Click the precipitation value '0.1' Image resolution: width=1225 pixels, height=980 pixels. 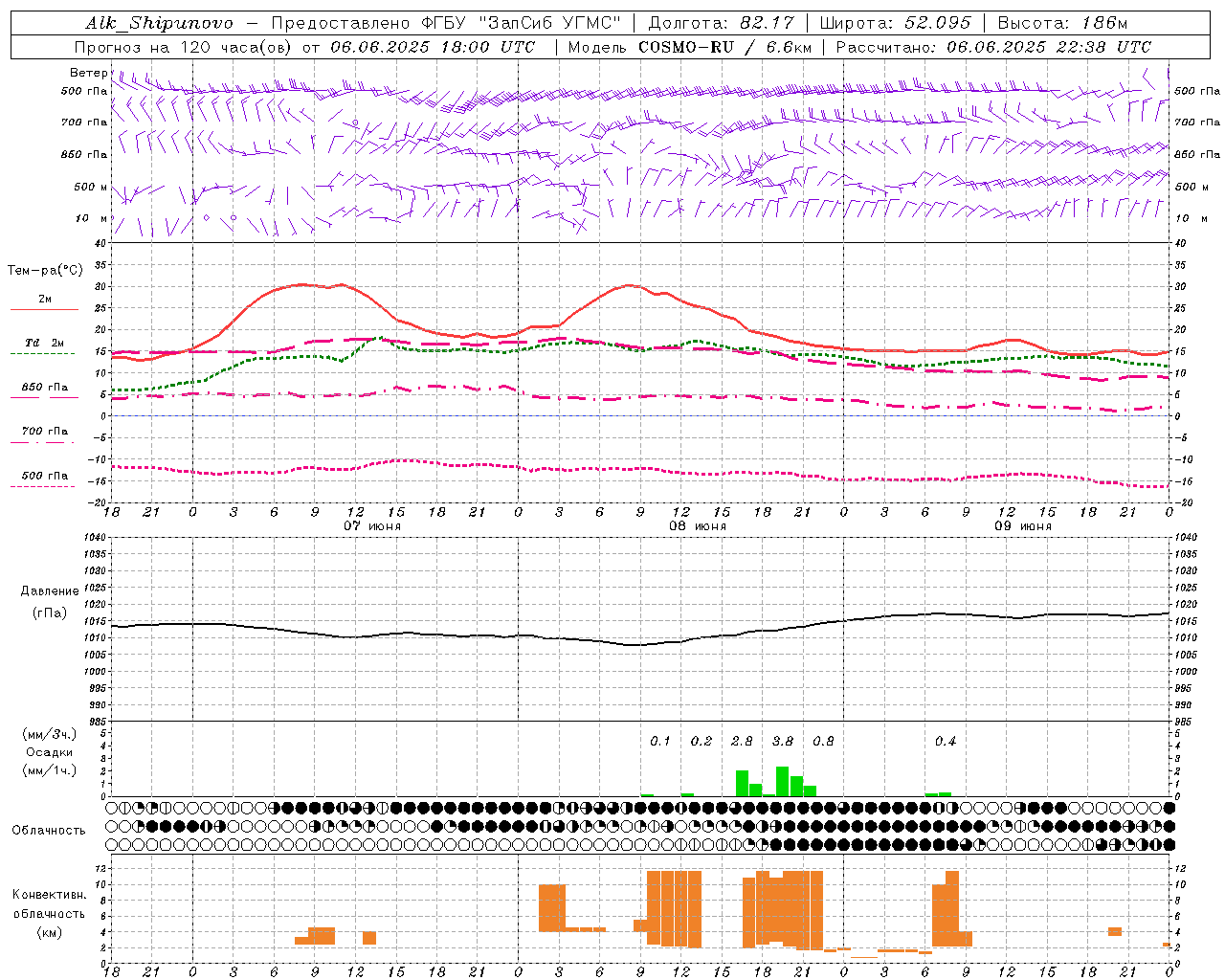(660, 742)
